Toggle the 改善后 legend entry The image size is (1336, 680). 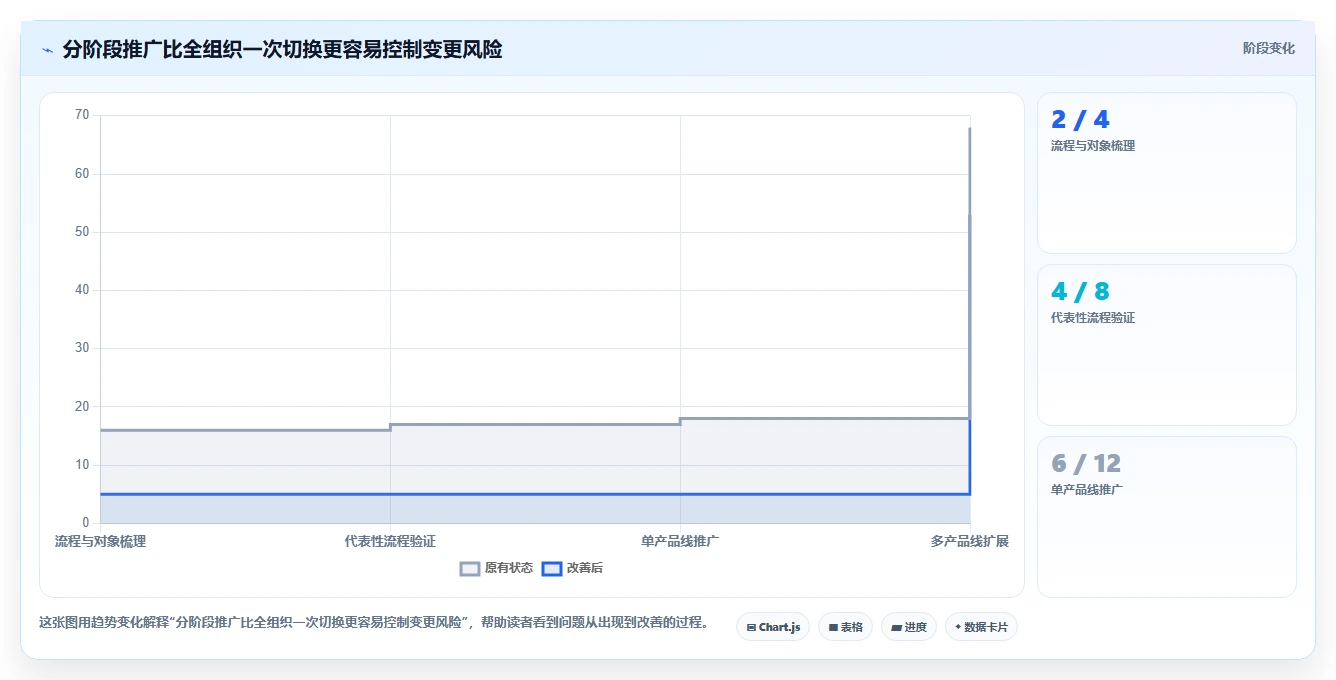(572, 568)
